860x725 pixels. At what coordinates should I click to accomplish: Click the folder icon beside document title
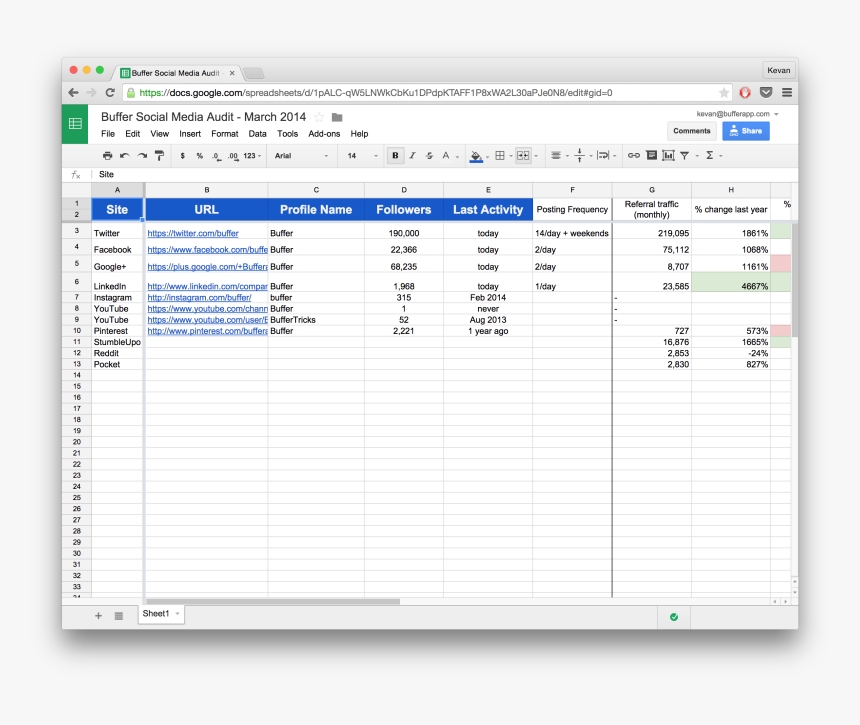pos(337,117)
